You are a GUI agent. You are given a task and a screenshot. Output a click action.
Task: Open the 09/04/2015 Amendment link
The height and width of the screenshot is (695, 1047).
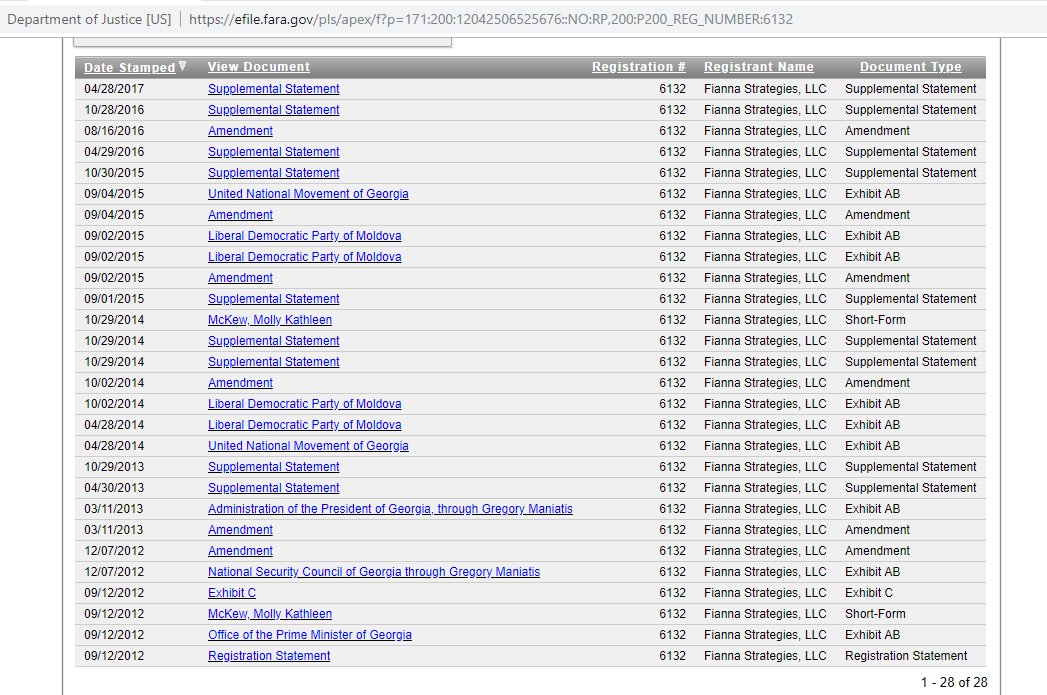[240, 215]
